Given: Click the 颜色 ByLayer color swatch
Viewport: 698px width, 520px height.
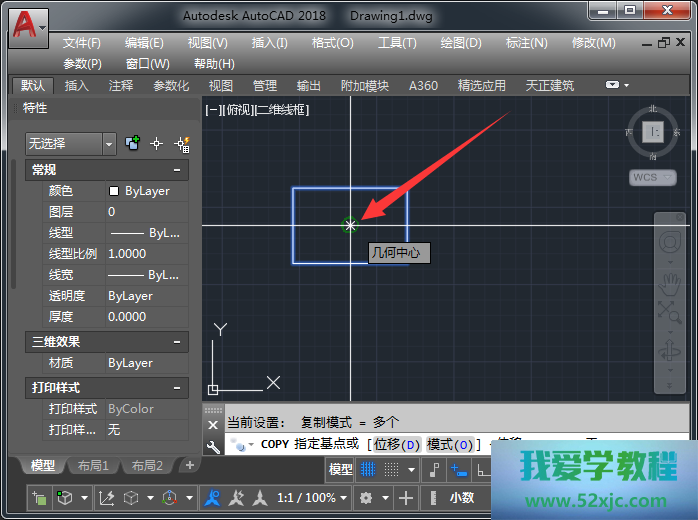Looking at the screenshot, I should 114,191.
